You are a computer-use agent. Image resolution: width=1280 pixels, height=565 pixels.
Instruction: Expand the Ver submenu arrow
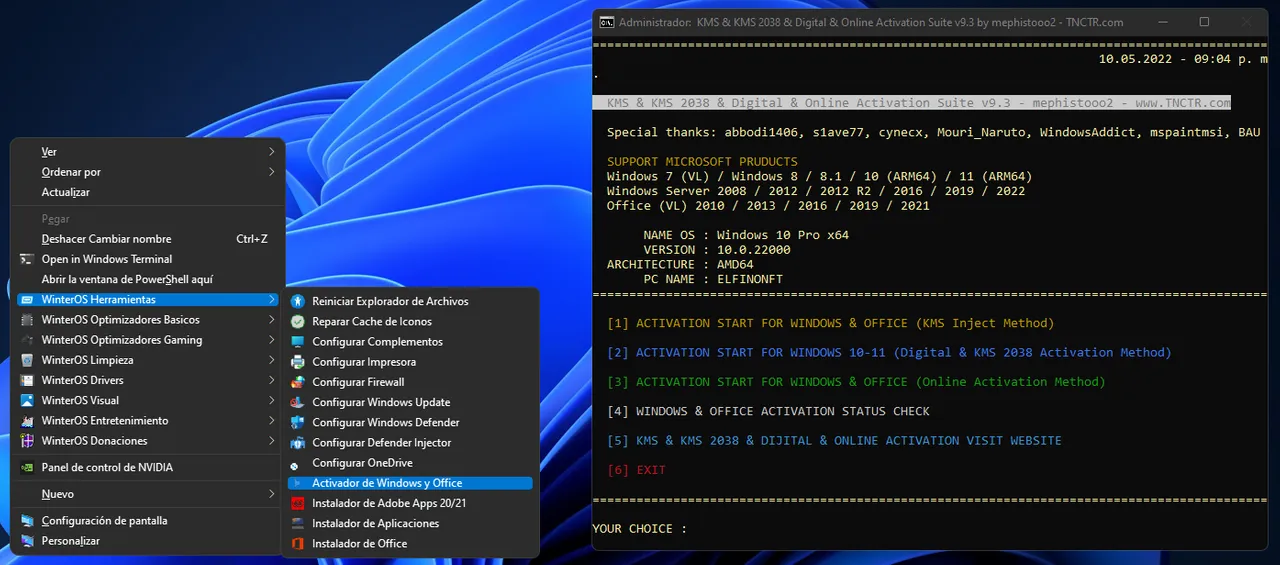271,152
